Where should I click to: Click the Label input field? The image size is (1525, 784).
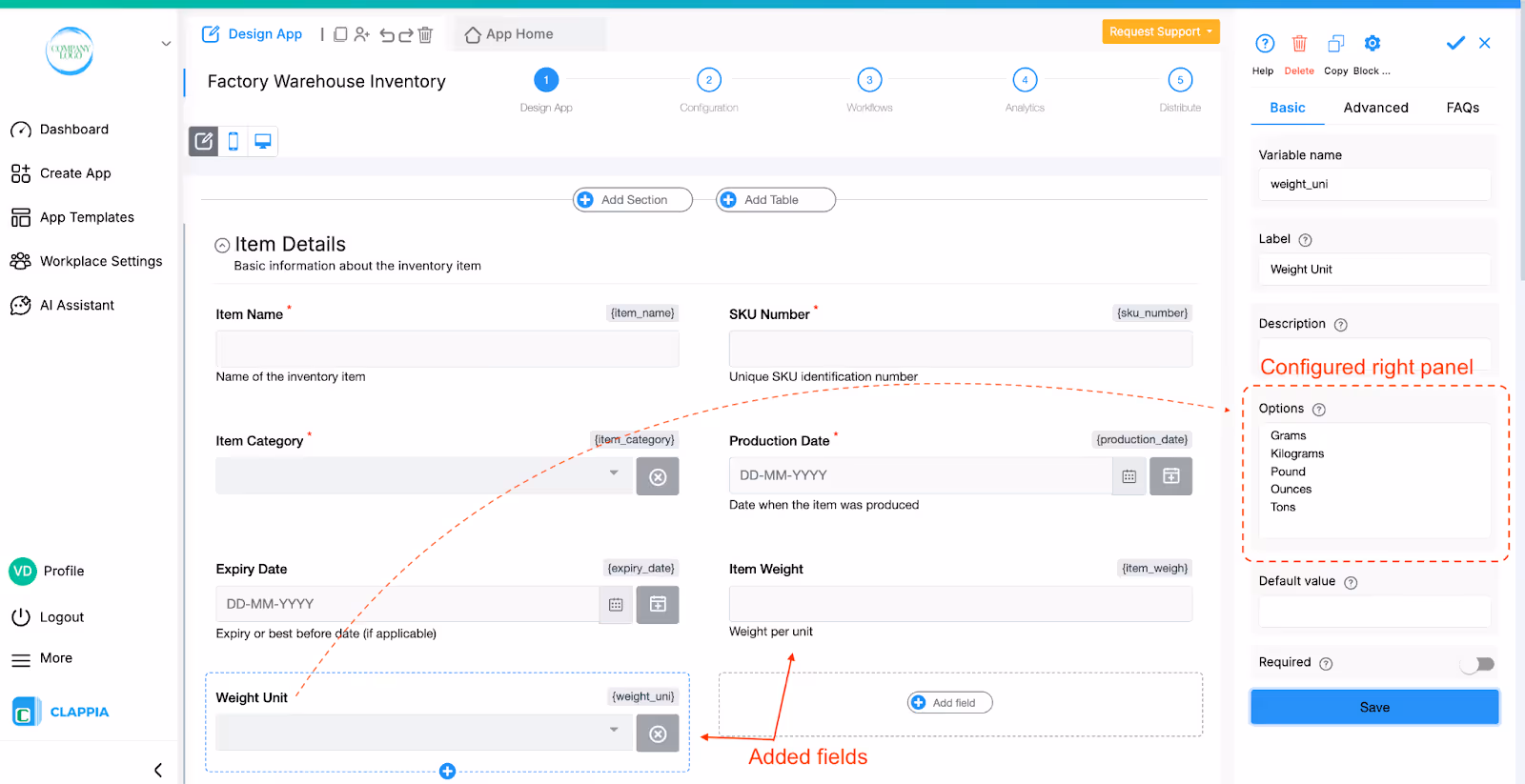pyautogui.click(x=1374, y=270)
